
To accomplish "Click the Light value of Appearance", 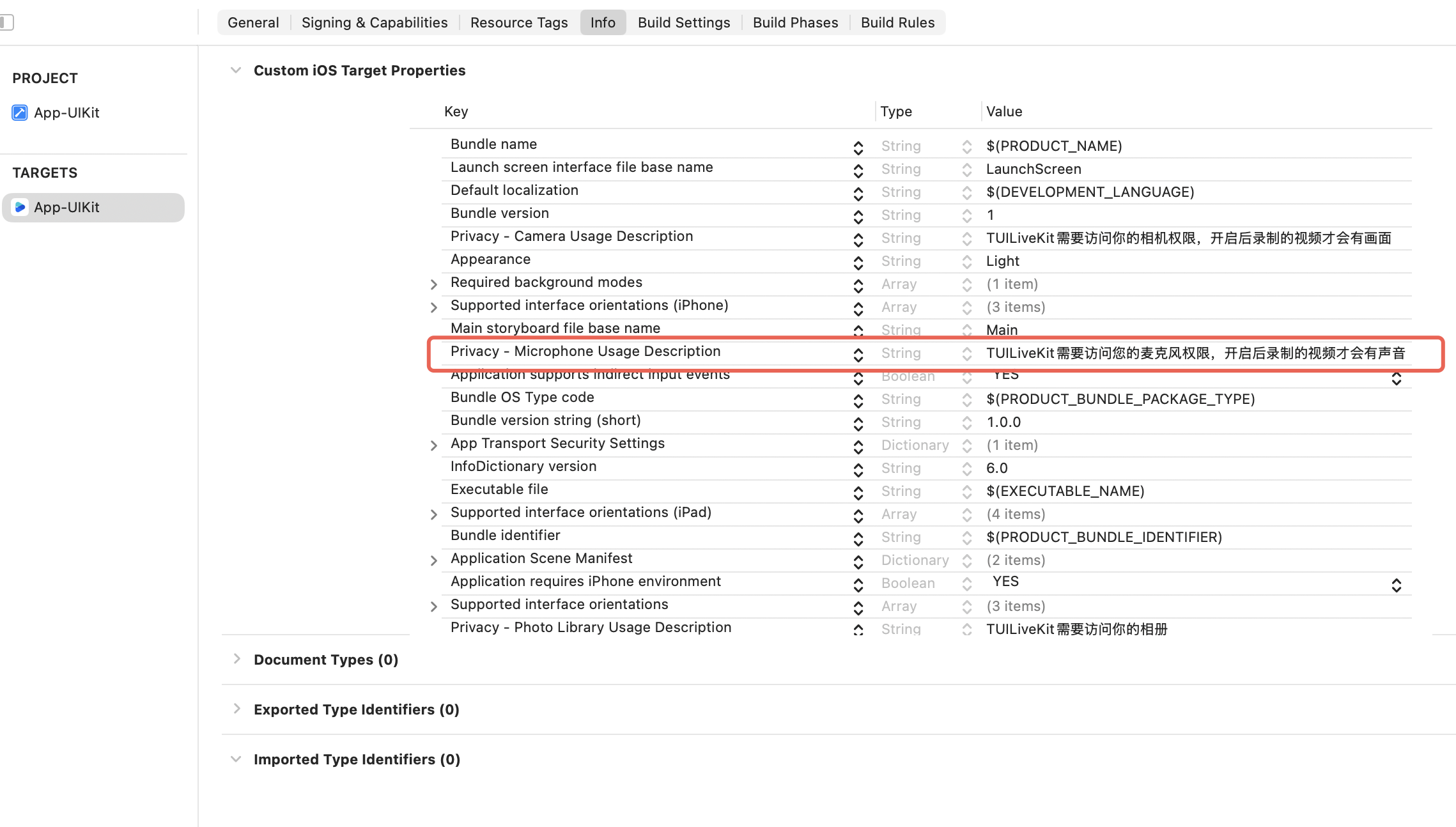I will [1002, 261].
